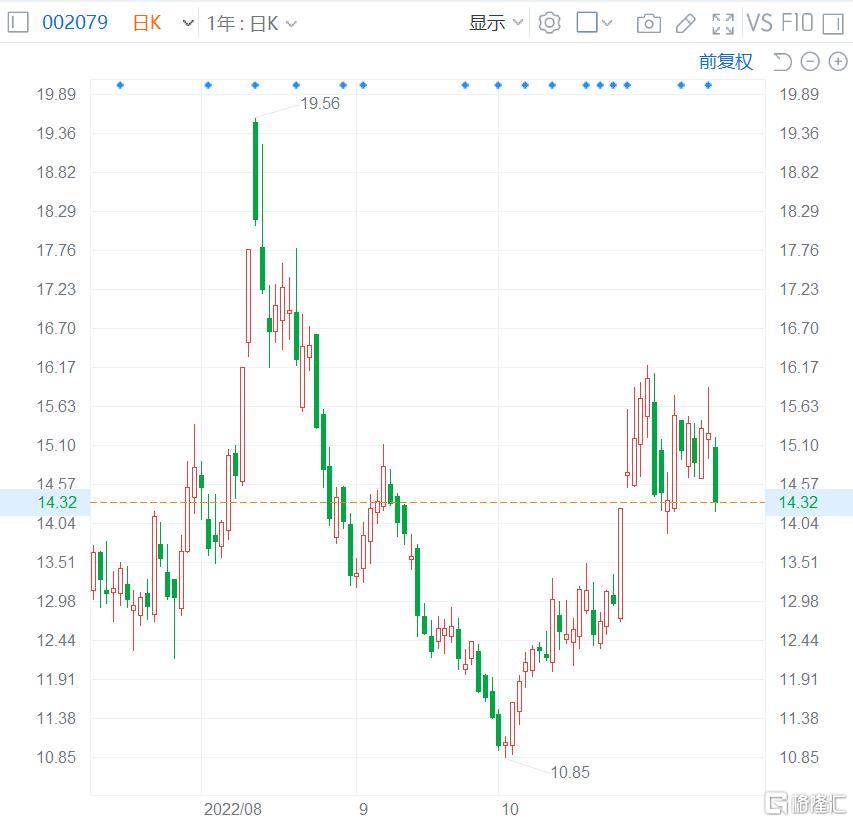Expand the layout dropdown arrow
The width and height of the screenshot is (853, 823).
607,23
